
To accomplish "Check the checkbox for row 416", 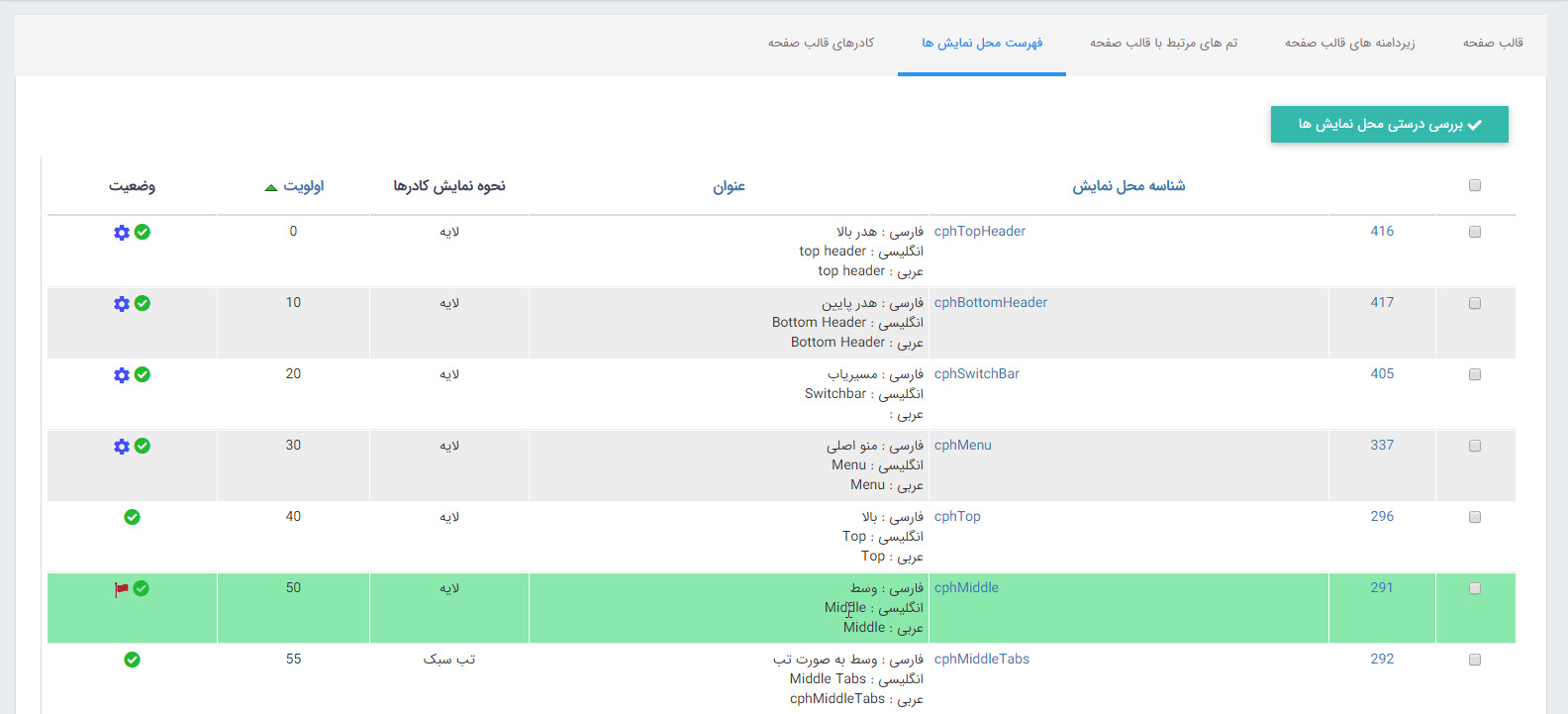I will 1474,232.
